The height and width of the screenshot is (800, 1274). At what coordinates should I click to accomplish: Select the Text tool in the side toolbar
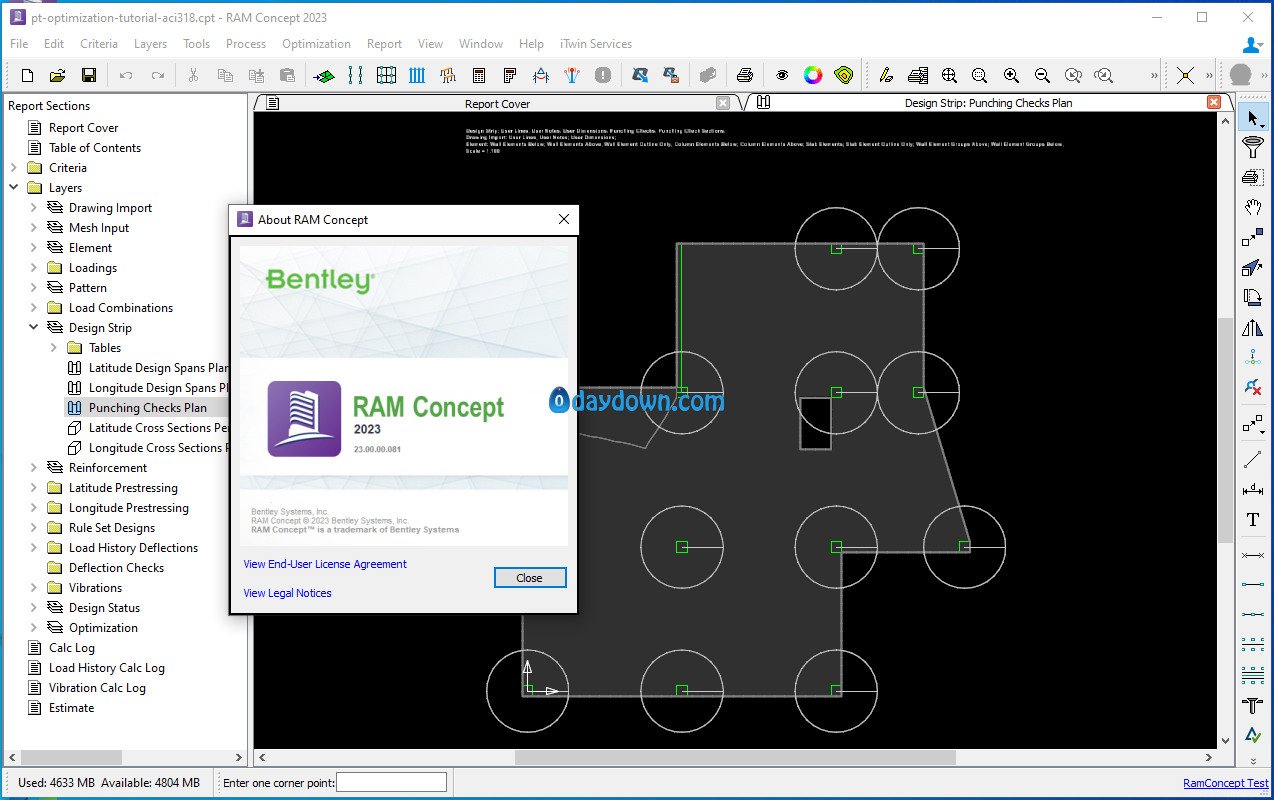click(1252, 520)
